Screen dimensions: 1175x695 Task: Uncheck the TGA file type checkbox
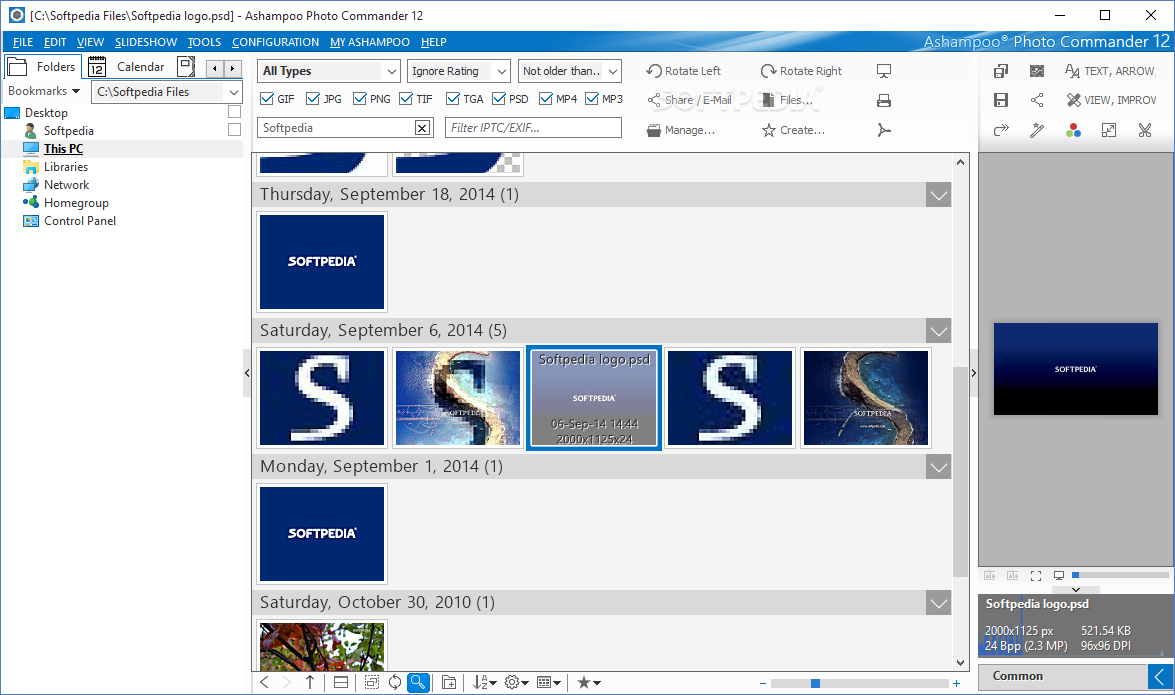click(453, 99)
